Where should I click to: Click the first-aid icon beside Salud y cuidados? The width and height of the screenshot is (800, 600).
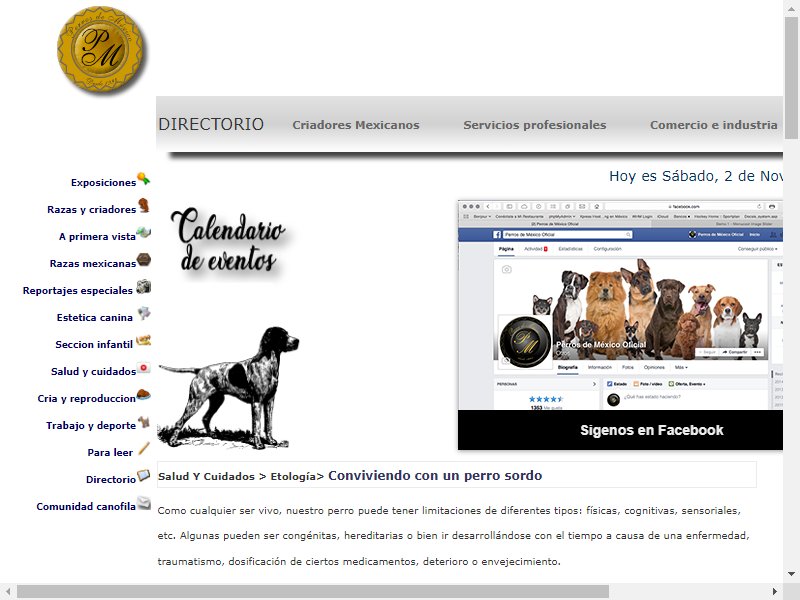144,367
